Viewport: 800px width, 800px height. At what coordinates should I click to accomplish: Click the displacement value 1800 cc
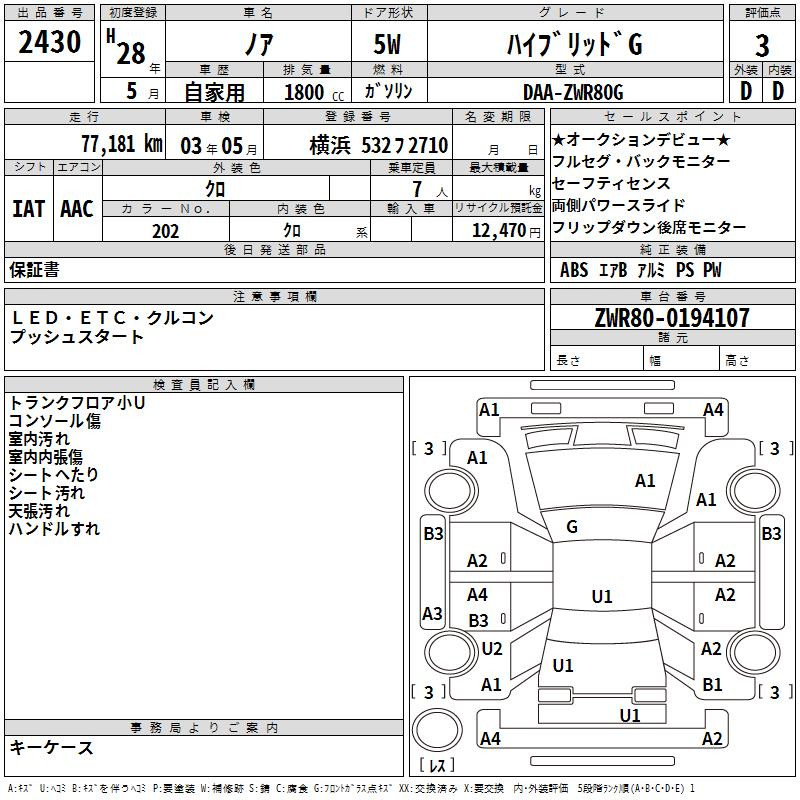314,92
